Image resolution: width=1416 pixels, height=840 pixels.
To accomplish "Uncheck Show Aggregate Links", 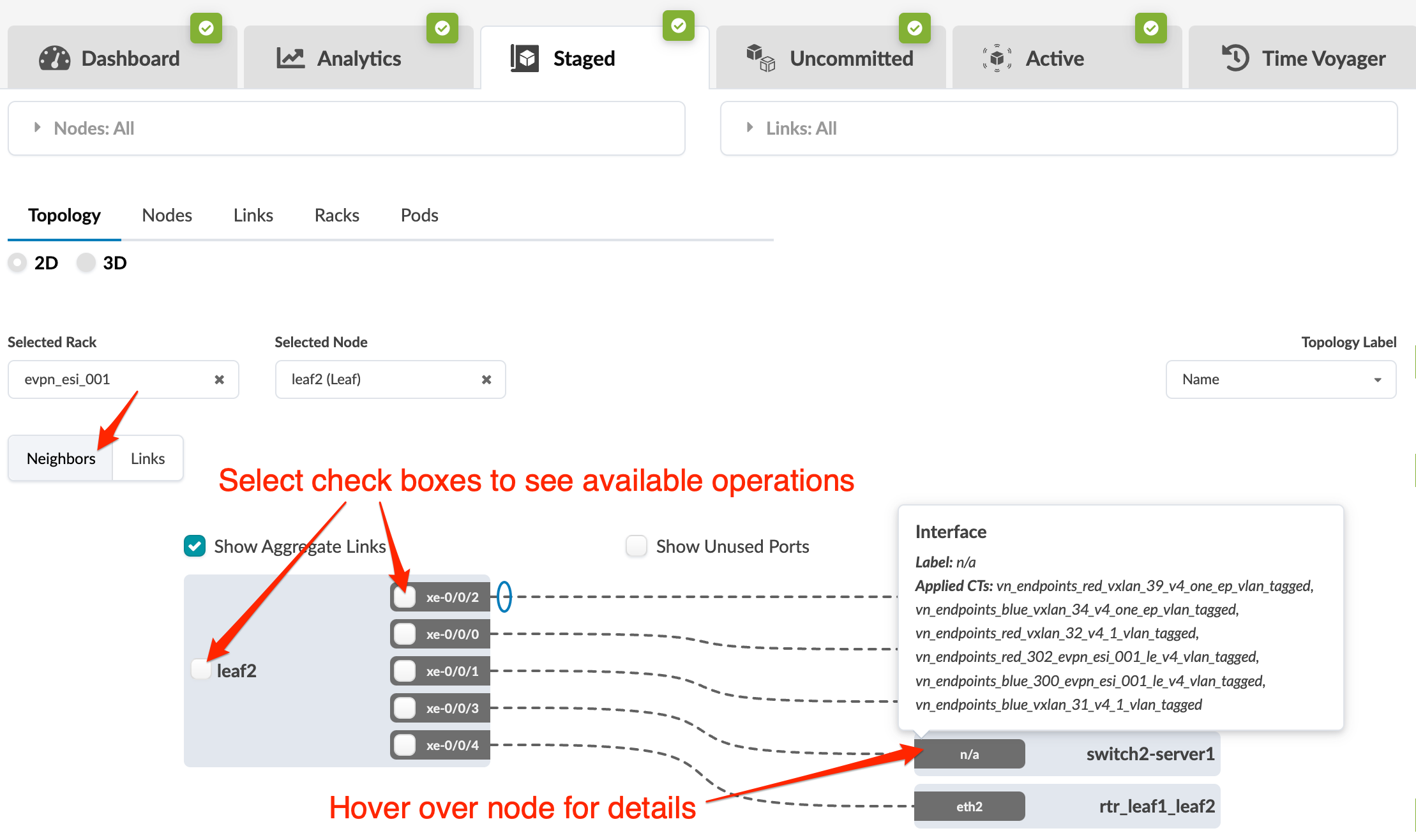I will click(x=195, y=546).
